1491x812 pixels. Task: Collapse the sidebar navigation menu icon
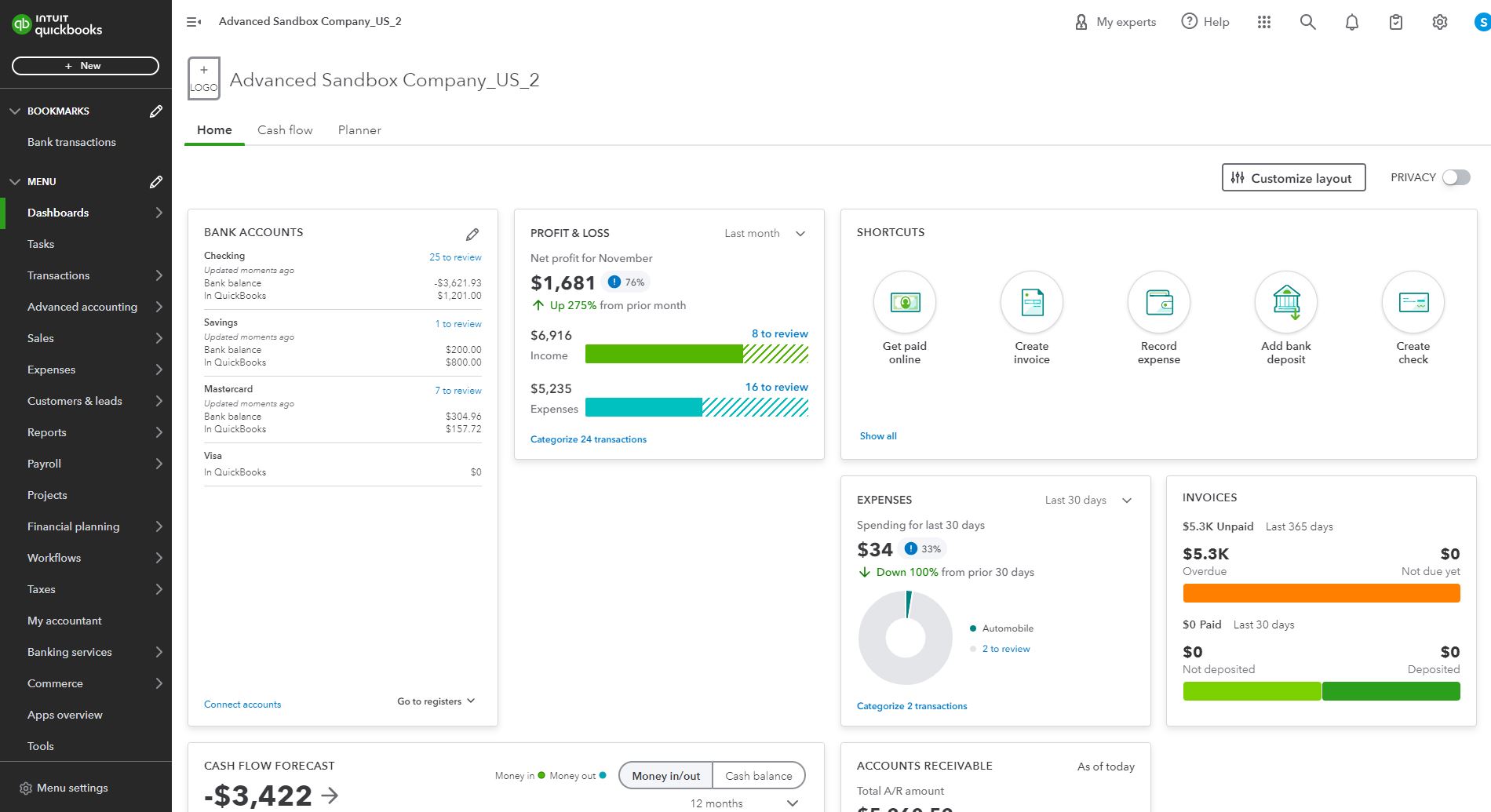[194, 22]
